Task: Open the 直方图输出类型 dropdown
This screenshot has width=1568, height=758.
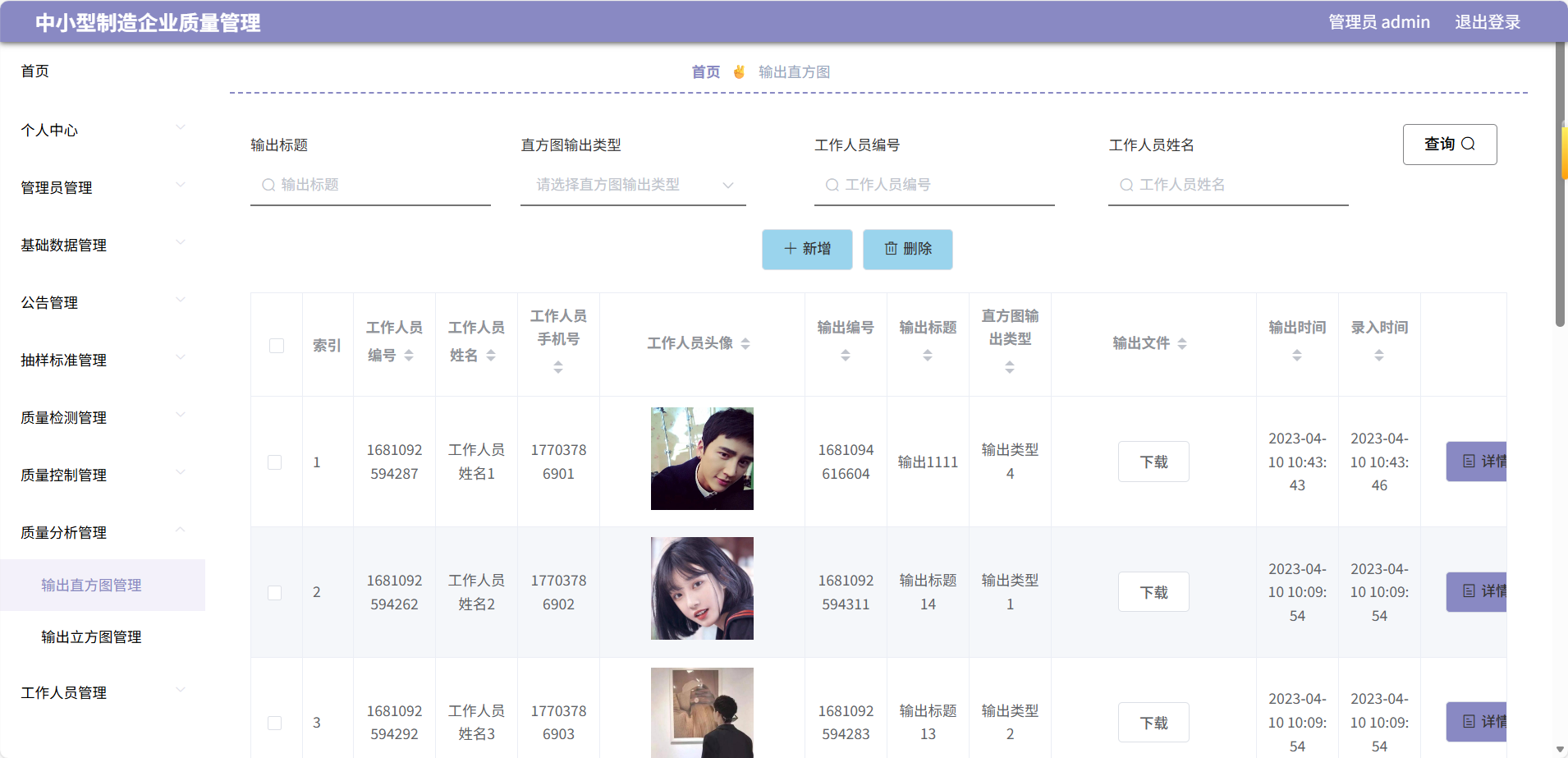Action: 633,185
